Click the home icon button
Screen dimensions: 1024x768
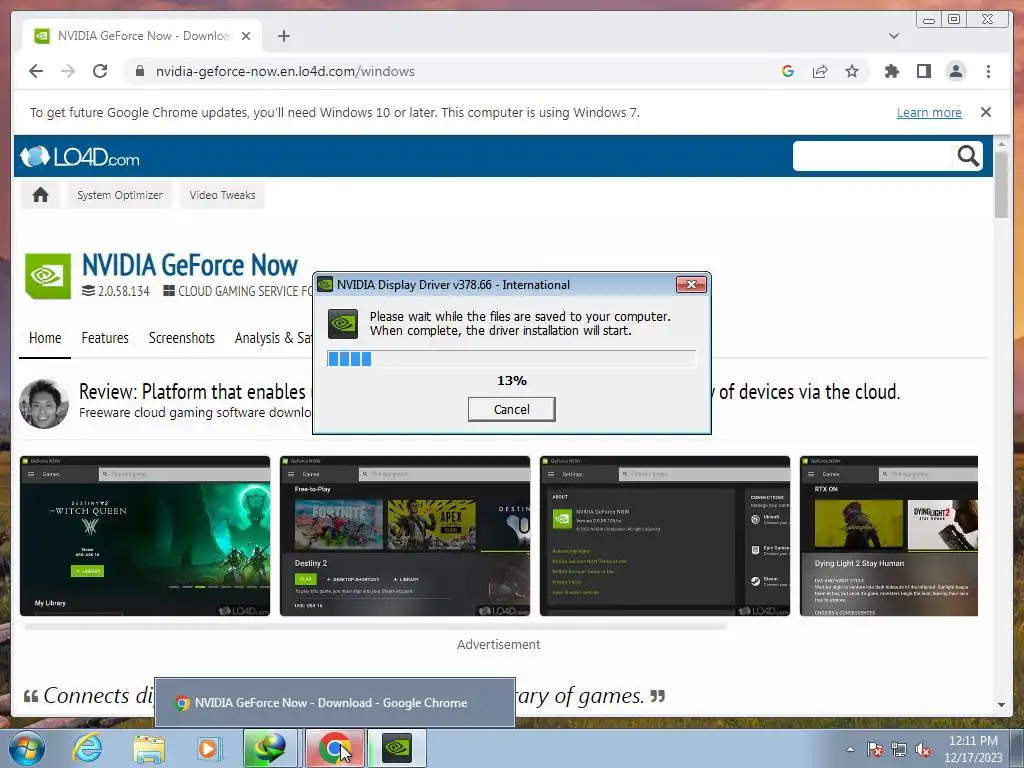click(x=40, y=195)
